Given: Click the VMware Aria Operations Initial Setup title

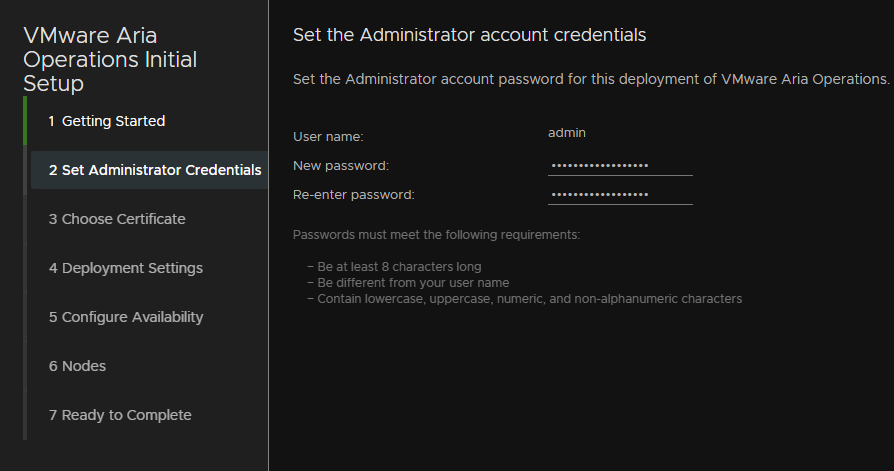Looking at the screenshot, I should coord(110,59).
